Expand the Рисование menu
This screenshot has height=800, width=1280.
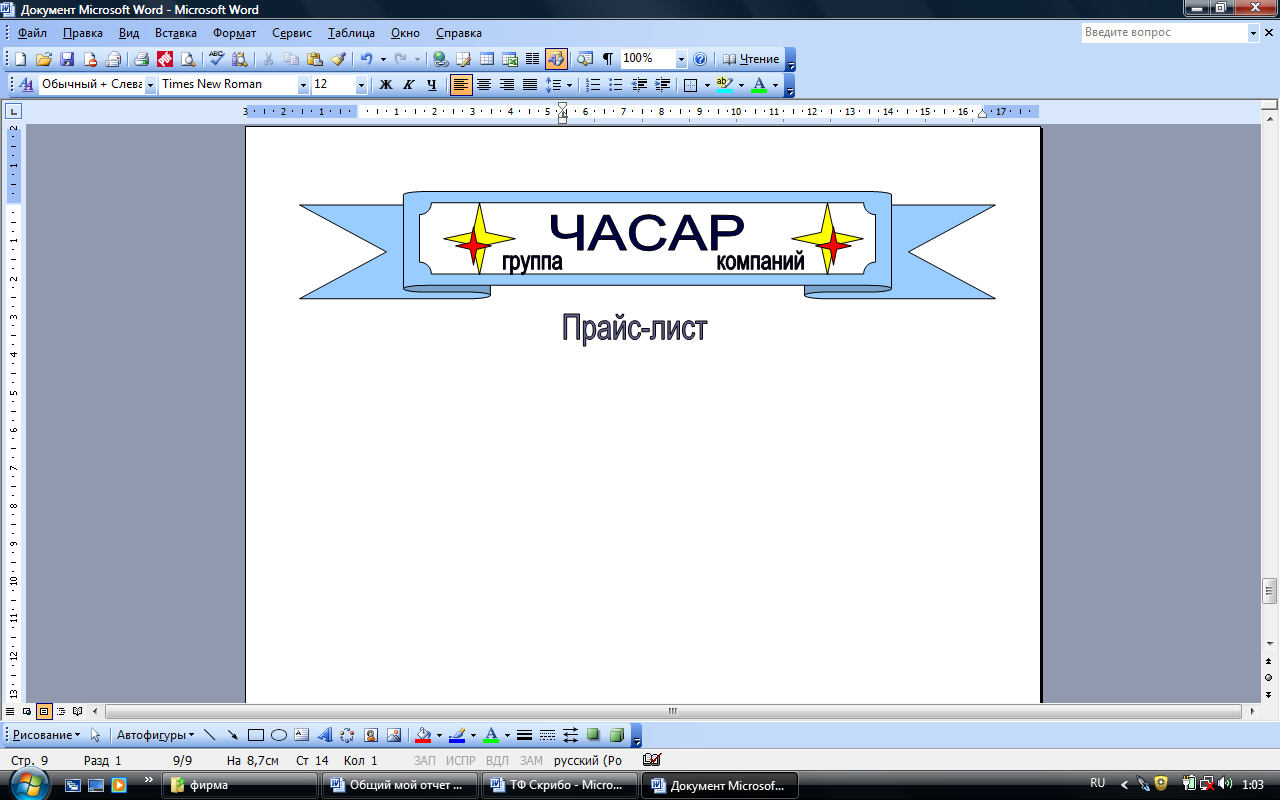pos(46,735)
